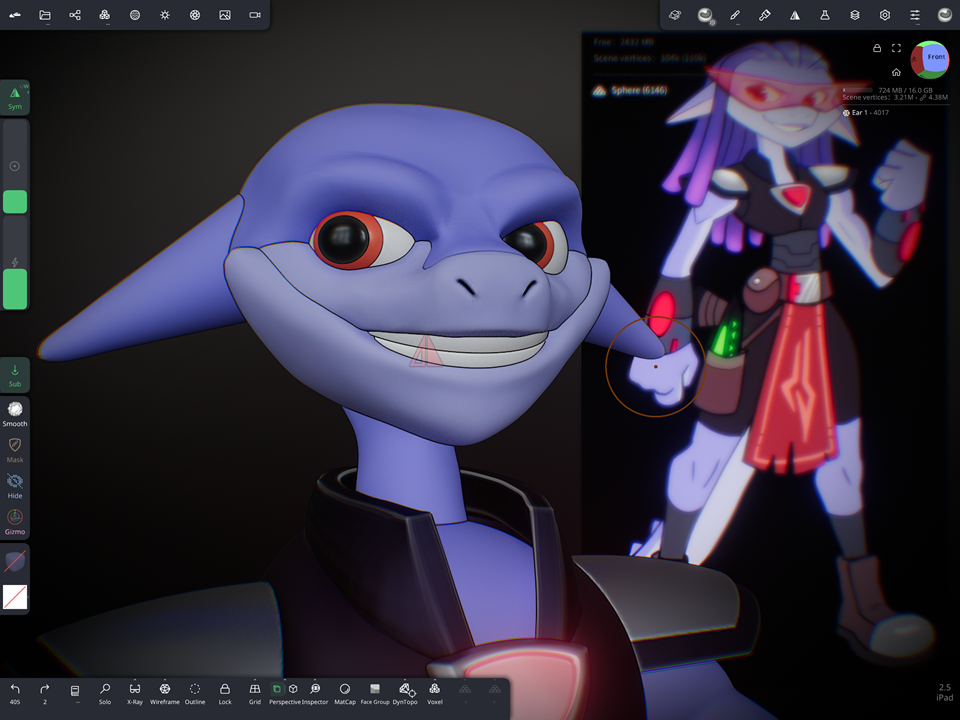Open Symmetry settings in top toolbar

(x=795, y=15)
